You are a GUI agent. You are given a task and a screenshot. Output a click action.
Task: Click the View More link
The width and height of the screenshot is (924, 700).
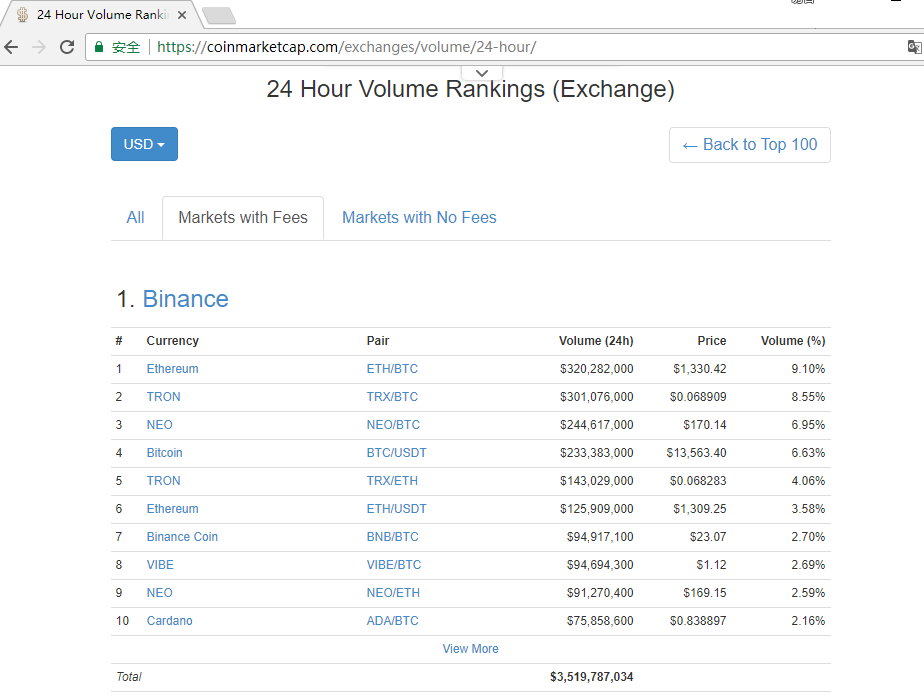[470, 649]
